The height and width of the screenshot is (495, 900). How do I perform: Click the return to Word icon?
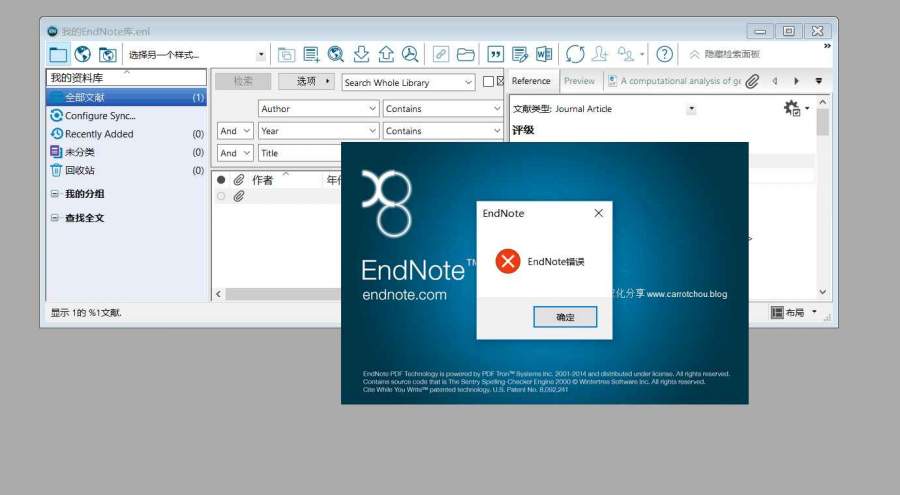point(544,55)
